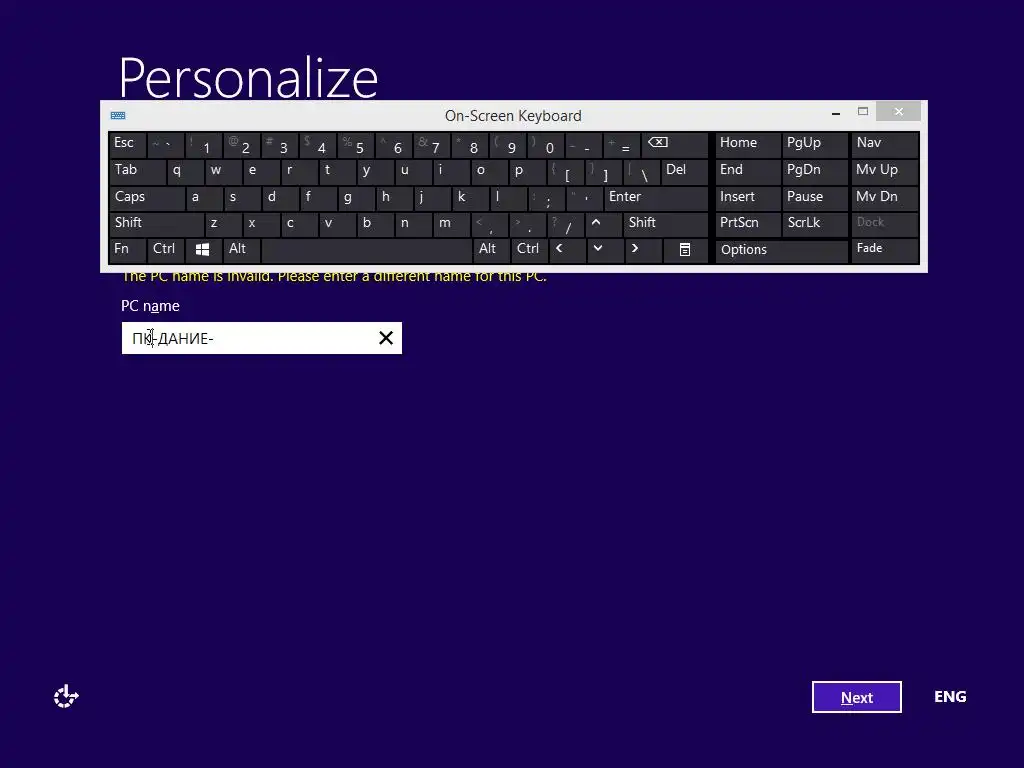Click the number 5 key

pos(356,145)
